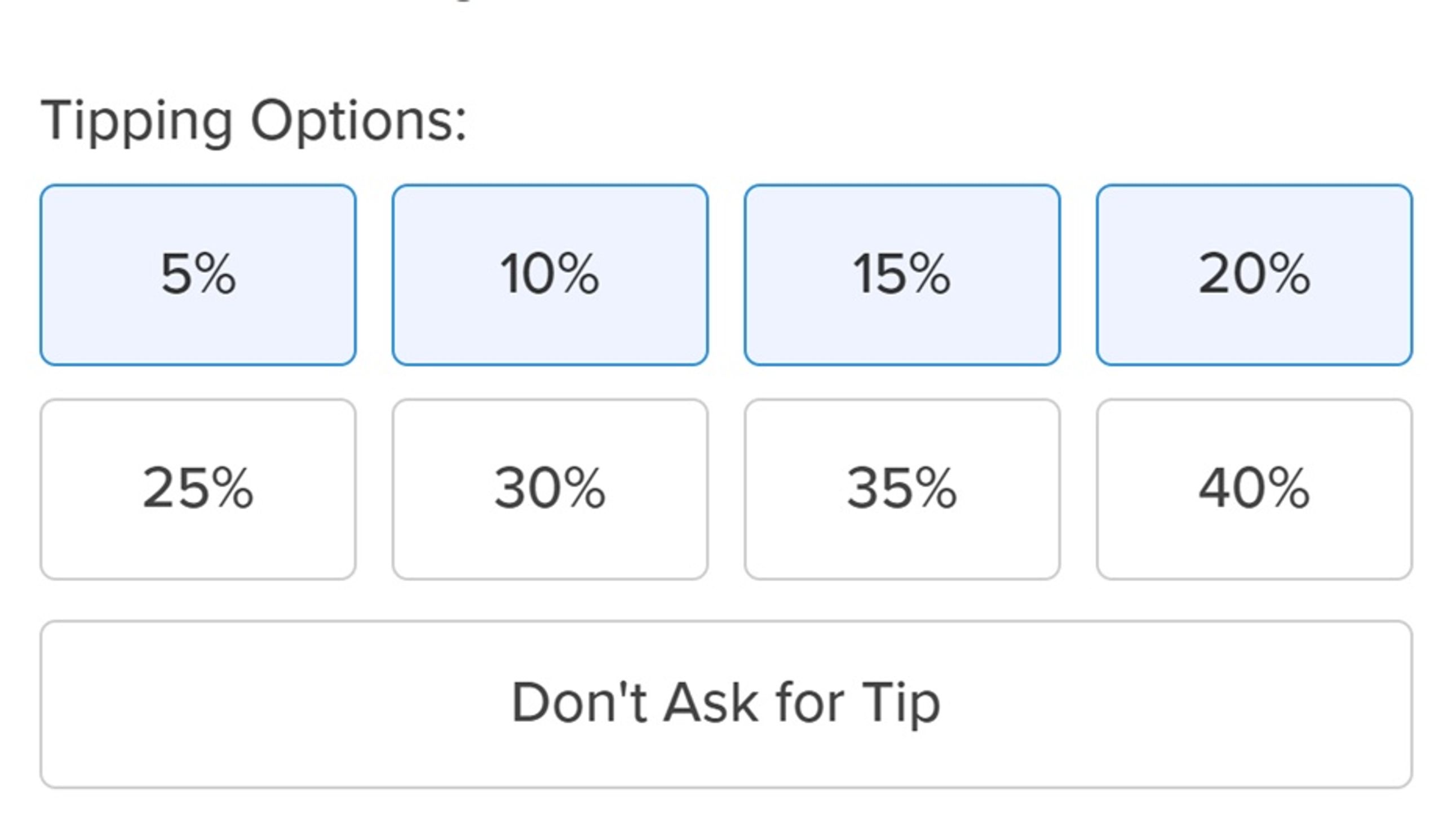Viewport: 1443px width, 840px height.
Task: Disable the 15% tip choice
Action: (x=902, y=275)
